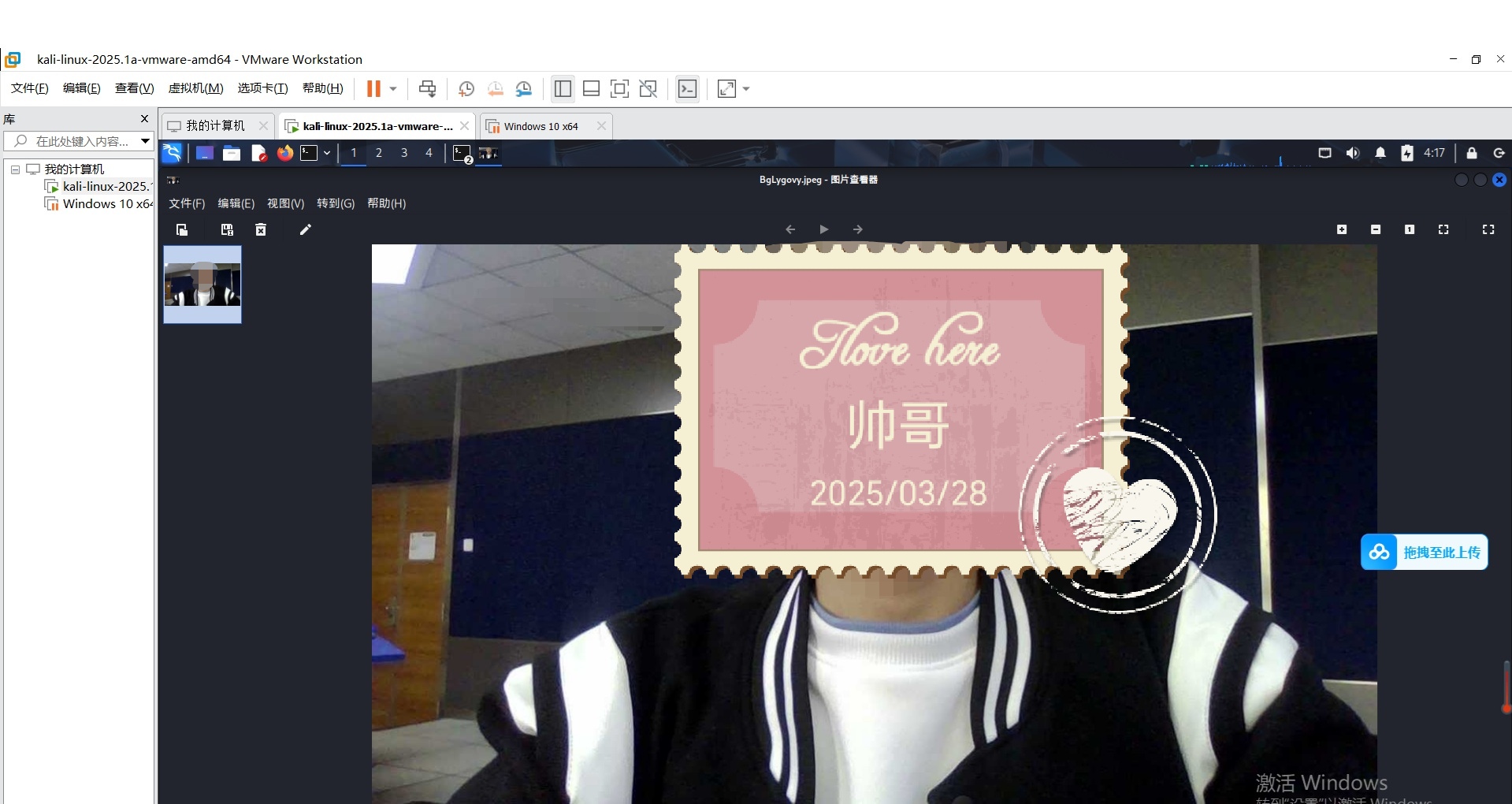Launch the text editor icon in Kali panel
This screenshot has width=1512, height=804.
[x=258, y=153]
